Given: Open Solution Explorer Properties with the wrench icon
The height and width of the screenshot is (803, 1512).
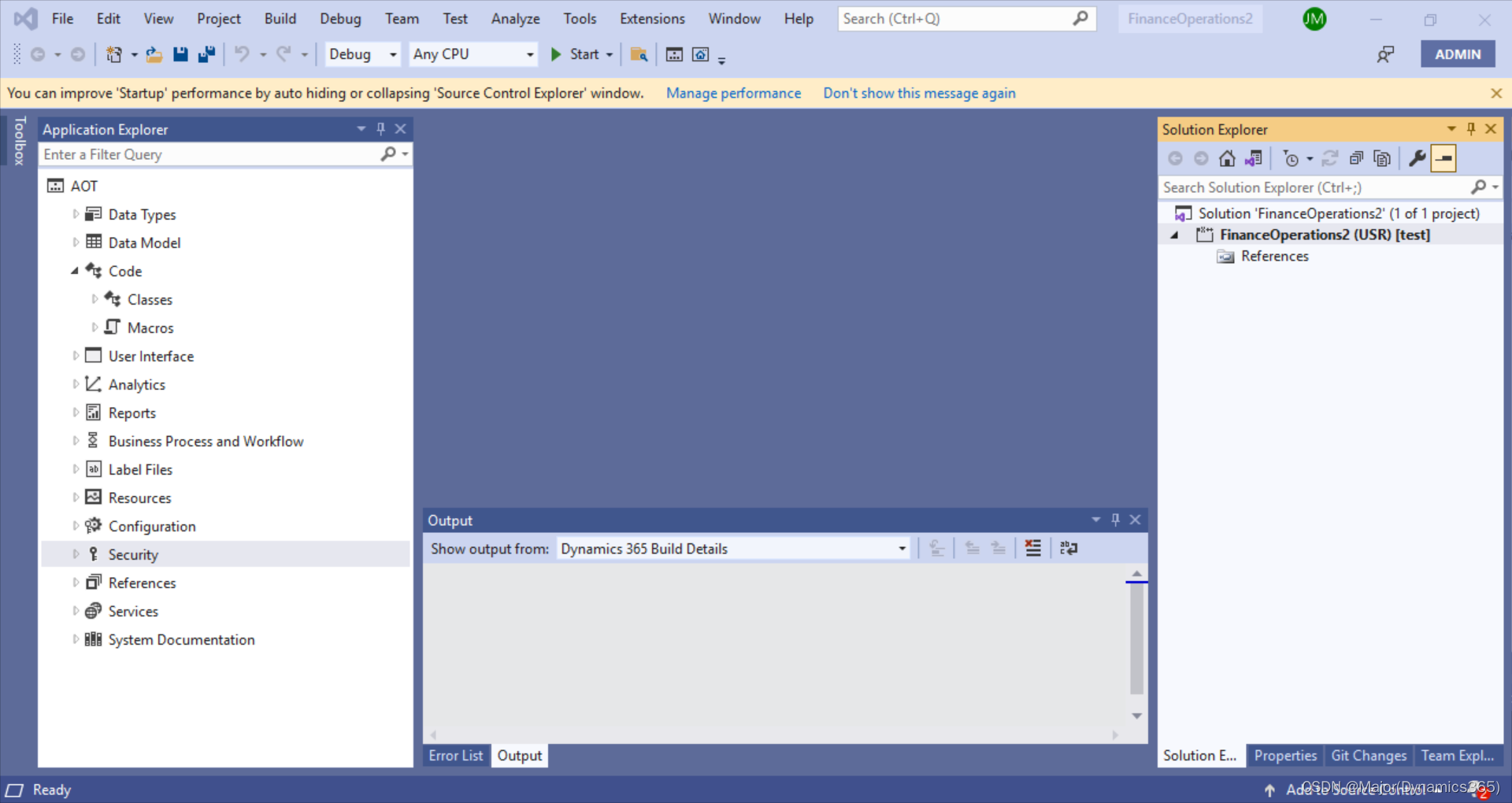Looking at the screenshot, I should [1416, 157].
